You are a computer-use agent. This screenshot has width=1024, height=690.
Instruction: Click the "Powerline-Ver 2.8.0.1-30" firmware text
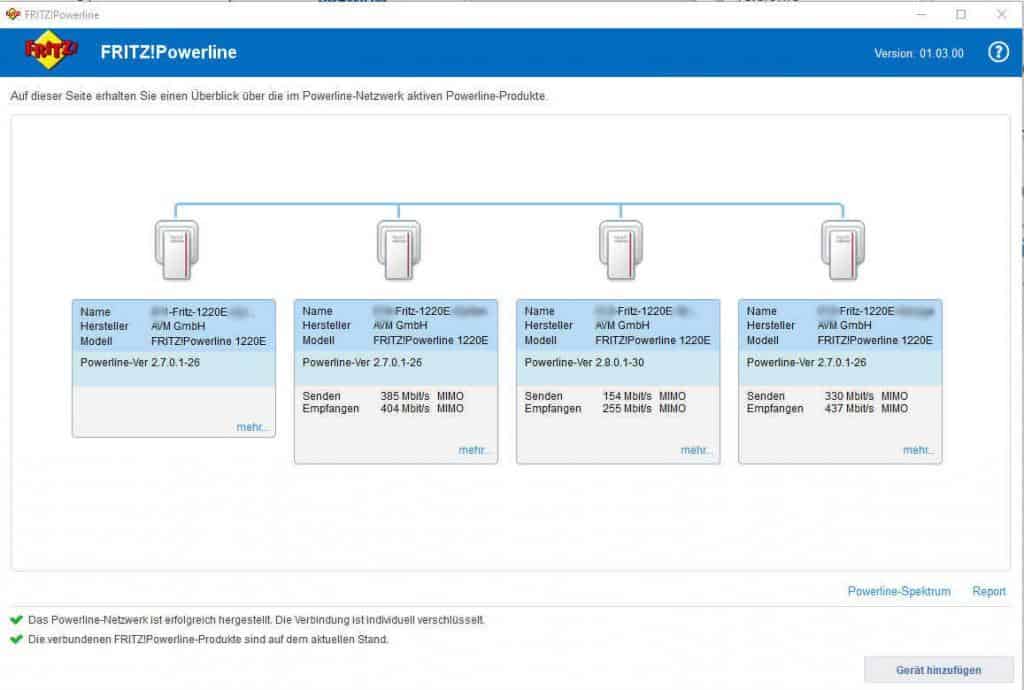coord(584,362)
